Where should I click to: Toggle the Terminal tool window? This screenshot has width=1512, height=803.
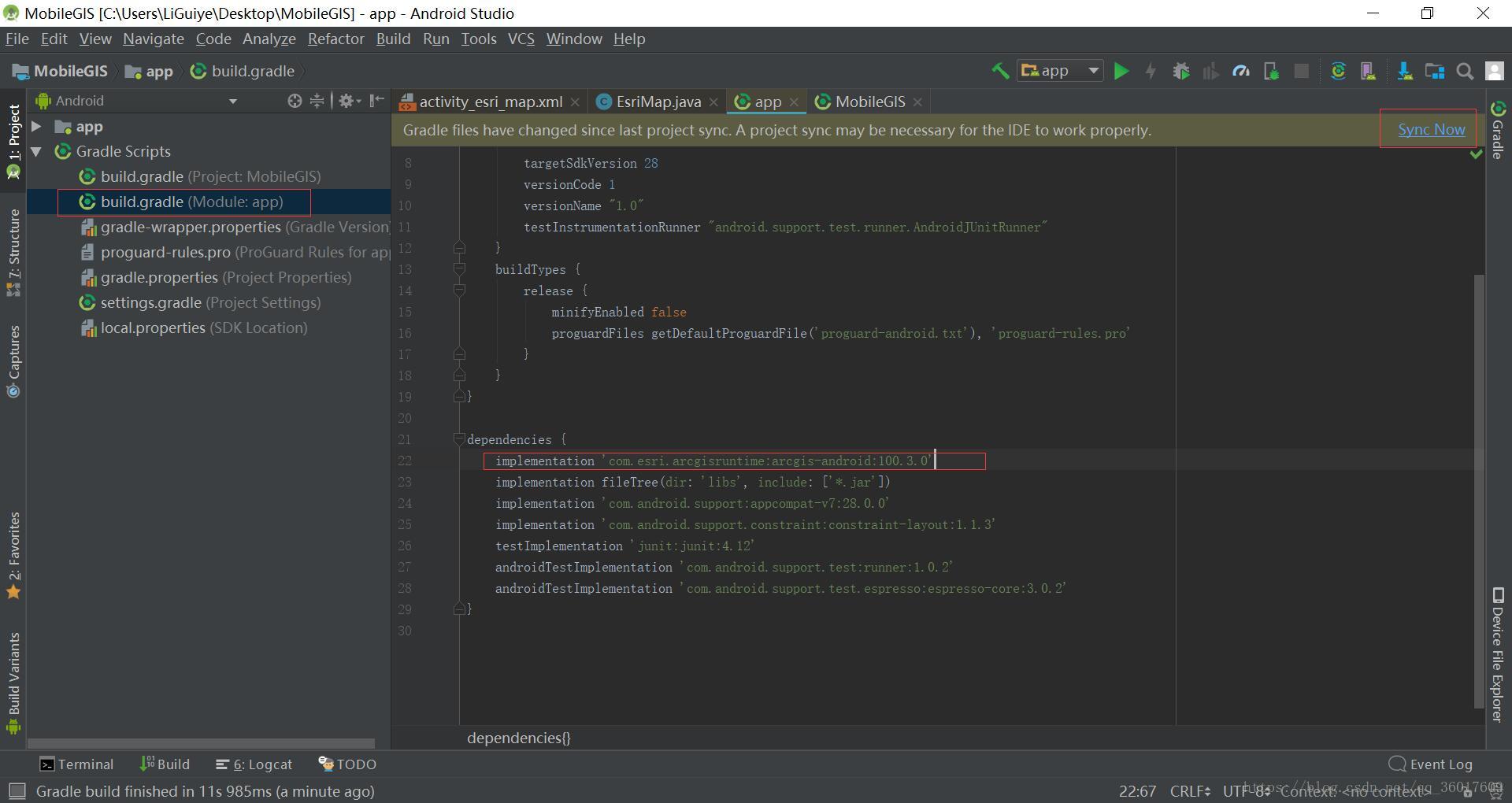tap(76, 764)
